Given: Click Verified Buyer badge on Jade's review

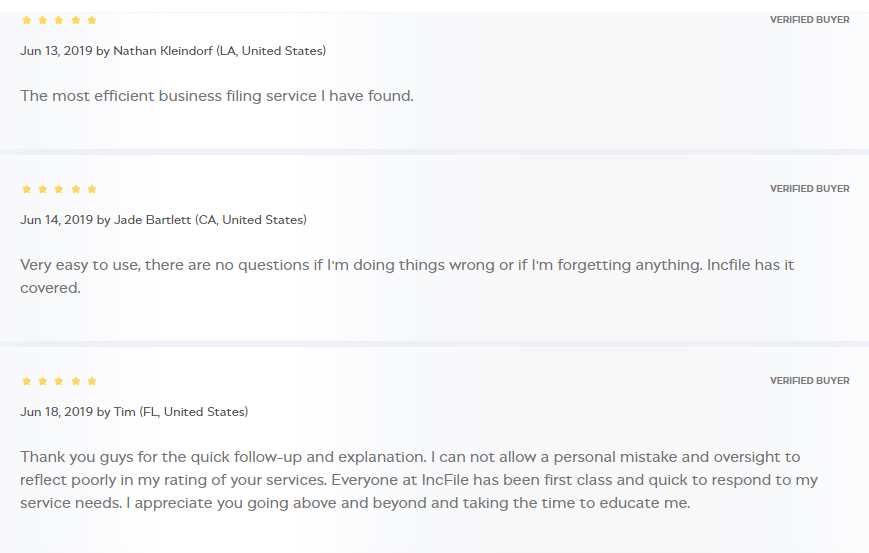Looking at the screenshot, I should [809, 189].
